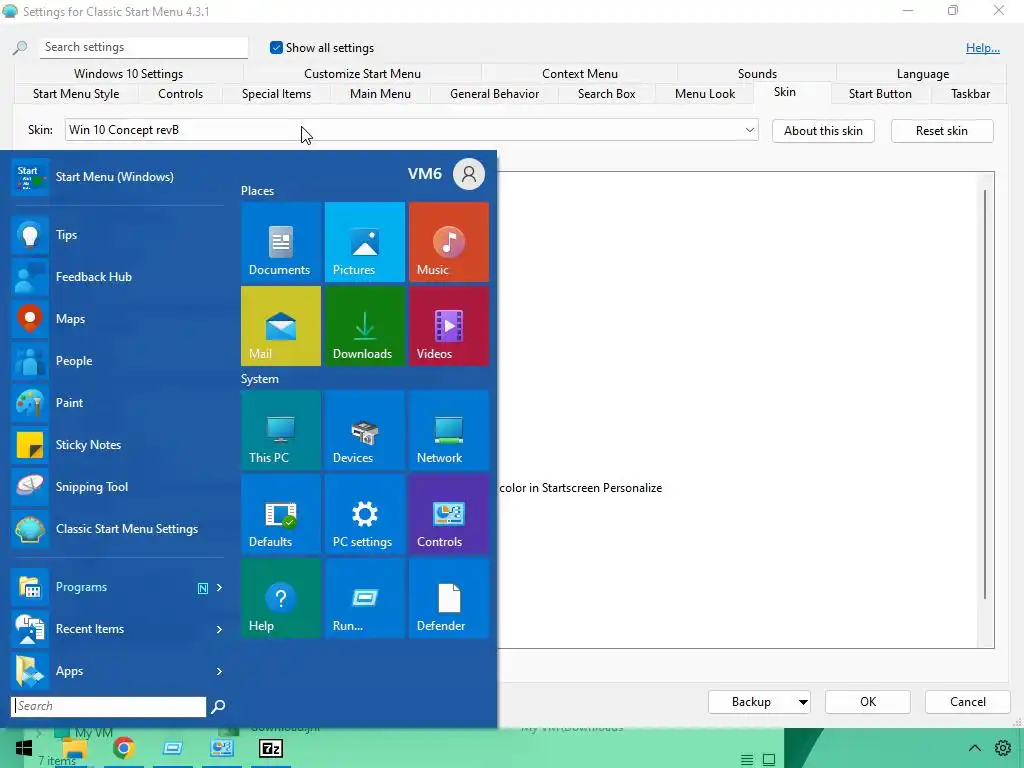Image resolution: width=1024 pixels, height=768 pixels.
Task: Launch Paint from start menu
Action: [x=118, y=403]
